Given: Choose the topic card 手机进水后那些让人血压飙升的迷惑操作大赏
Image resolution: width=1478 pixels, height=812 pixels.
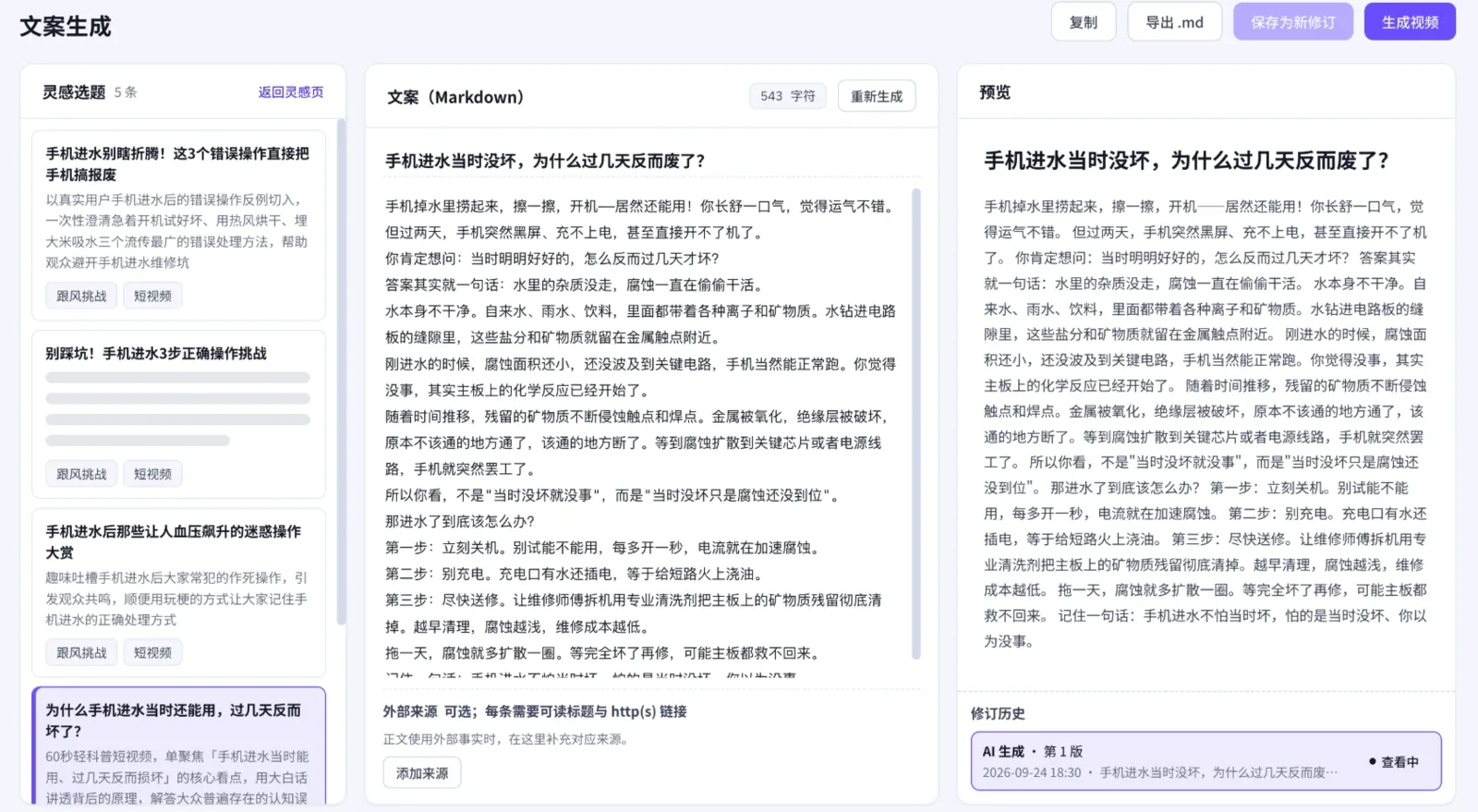Looking at the screenshot, I should click(178, 592).
